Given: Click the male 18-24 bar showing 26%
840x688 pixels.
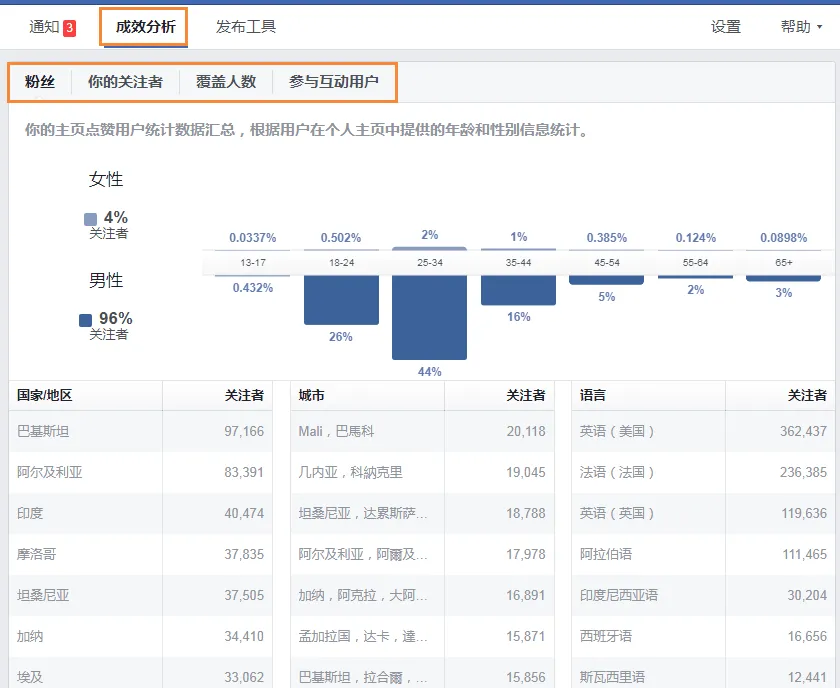Looking at the screenshot, I should click(x=341, y=300).
